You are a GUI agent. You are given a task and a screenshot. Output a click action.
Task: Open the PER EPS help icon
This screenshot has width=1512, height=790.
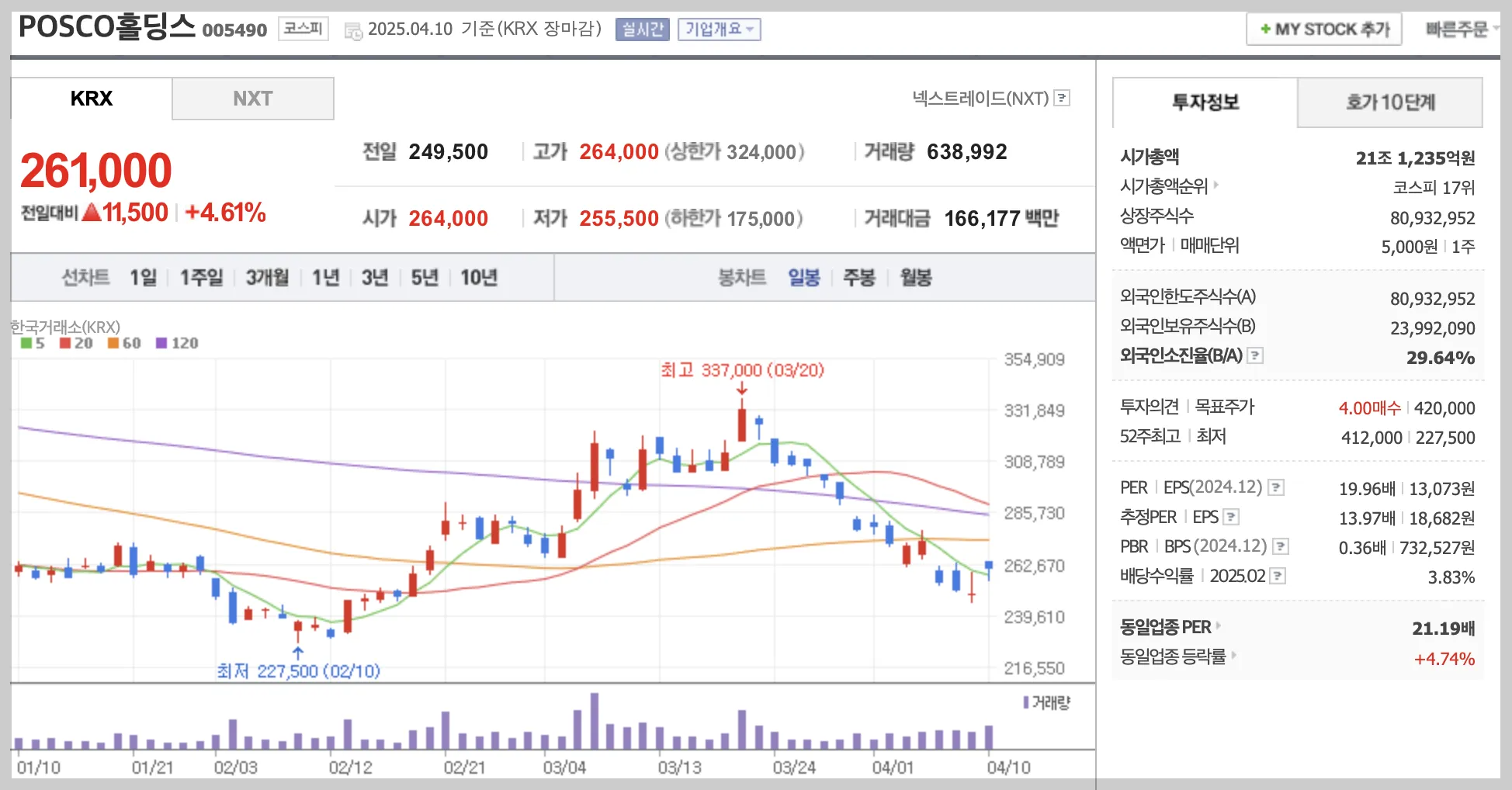pyautogui.click(x=1276, y=487)
